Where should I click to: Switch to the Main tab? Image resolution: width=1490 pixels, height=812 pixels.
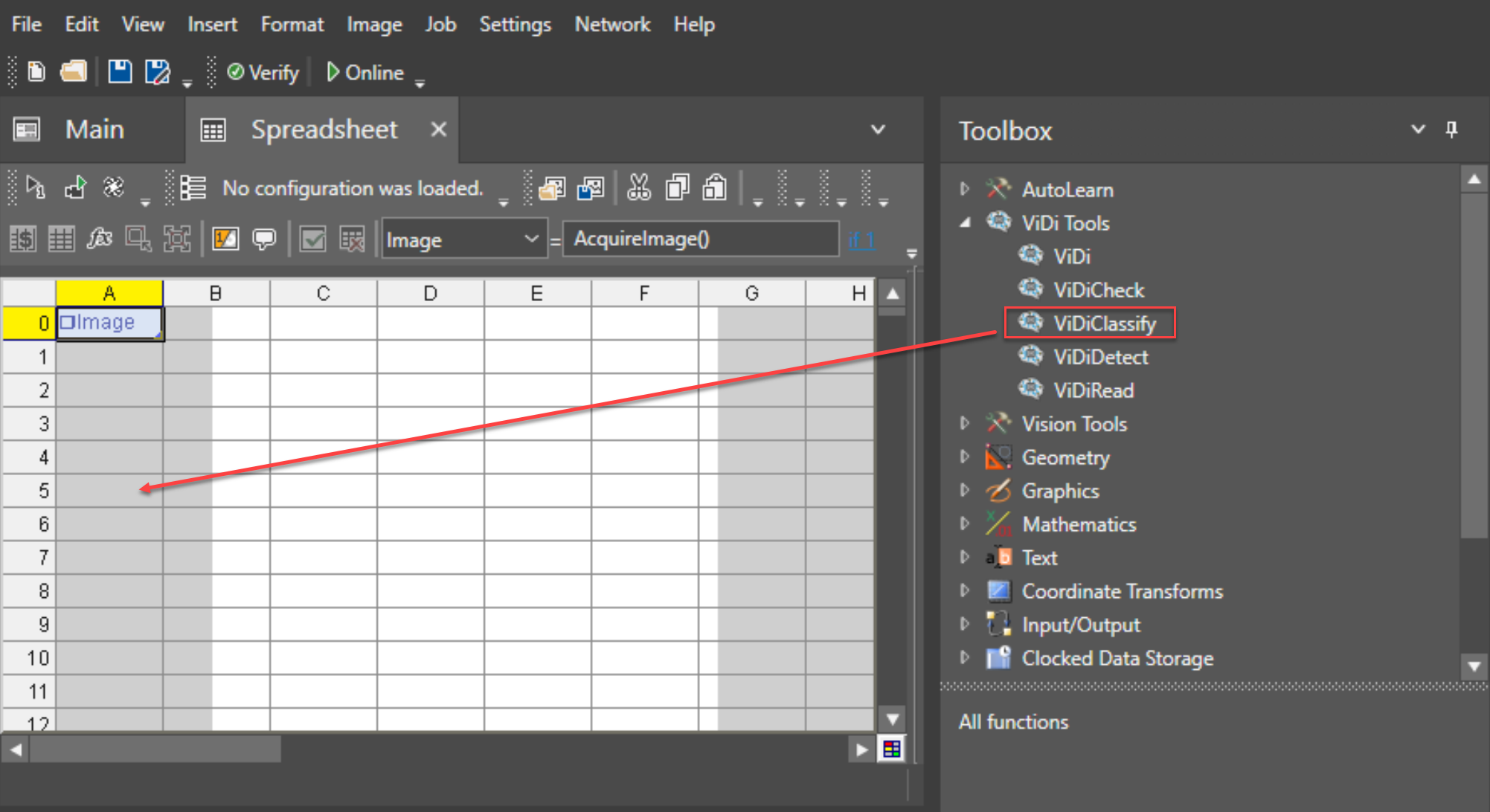(94, 130)
